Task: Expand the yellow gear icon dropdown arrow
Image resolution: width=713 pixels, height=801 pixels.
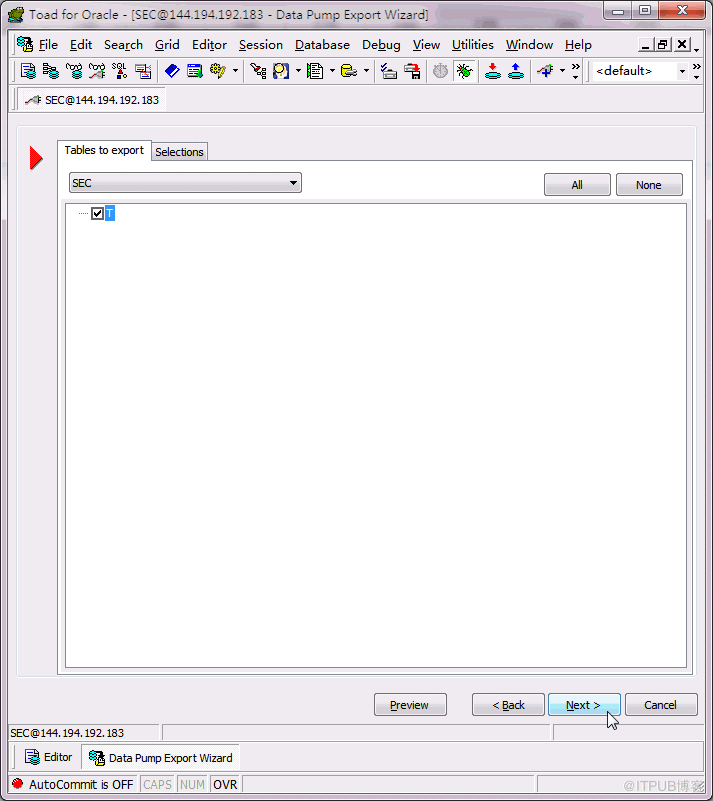Action: (235, 71)
